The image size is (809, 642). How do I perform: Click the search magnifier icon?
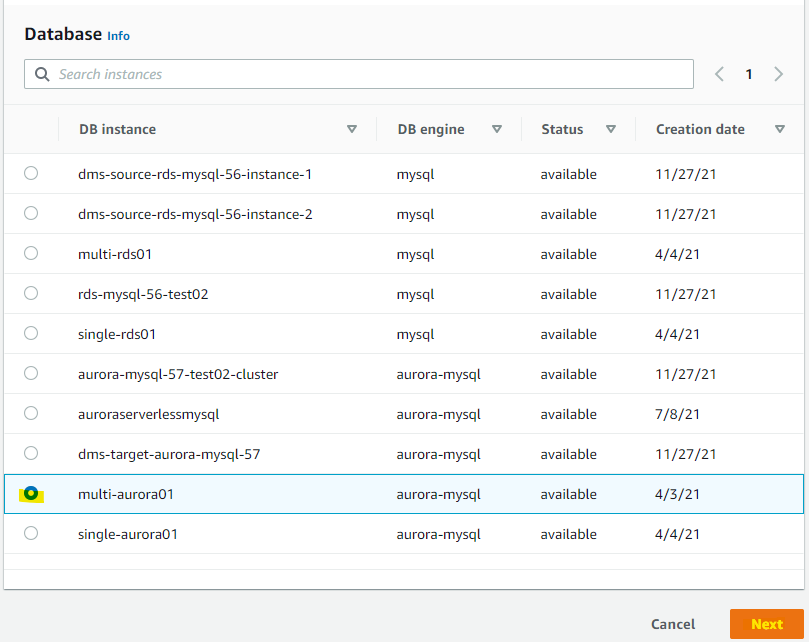(x=42, y=74)
